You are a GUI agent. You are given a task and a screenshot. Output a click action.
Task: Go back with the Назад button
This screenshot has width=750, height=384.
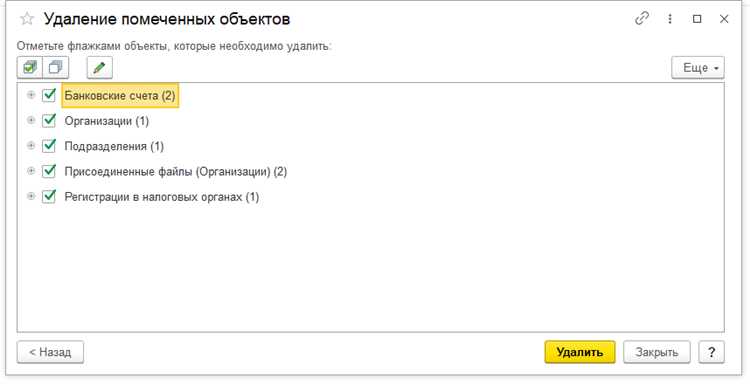[50, 352]
